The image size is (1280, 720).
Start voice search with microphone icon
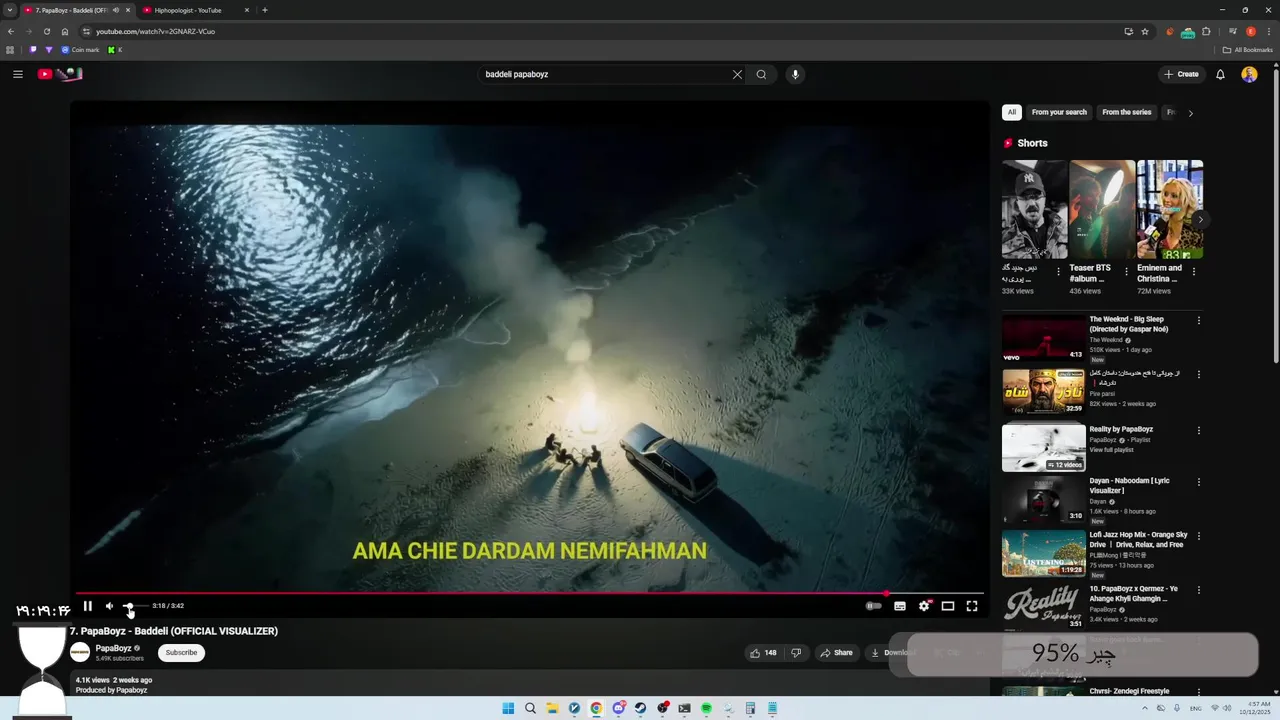point(795,74)
